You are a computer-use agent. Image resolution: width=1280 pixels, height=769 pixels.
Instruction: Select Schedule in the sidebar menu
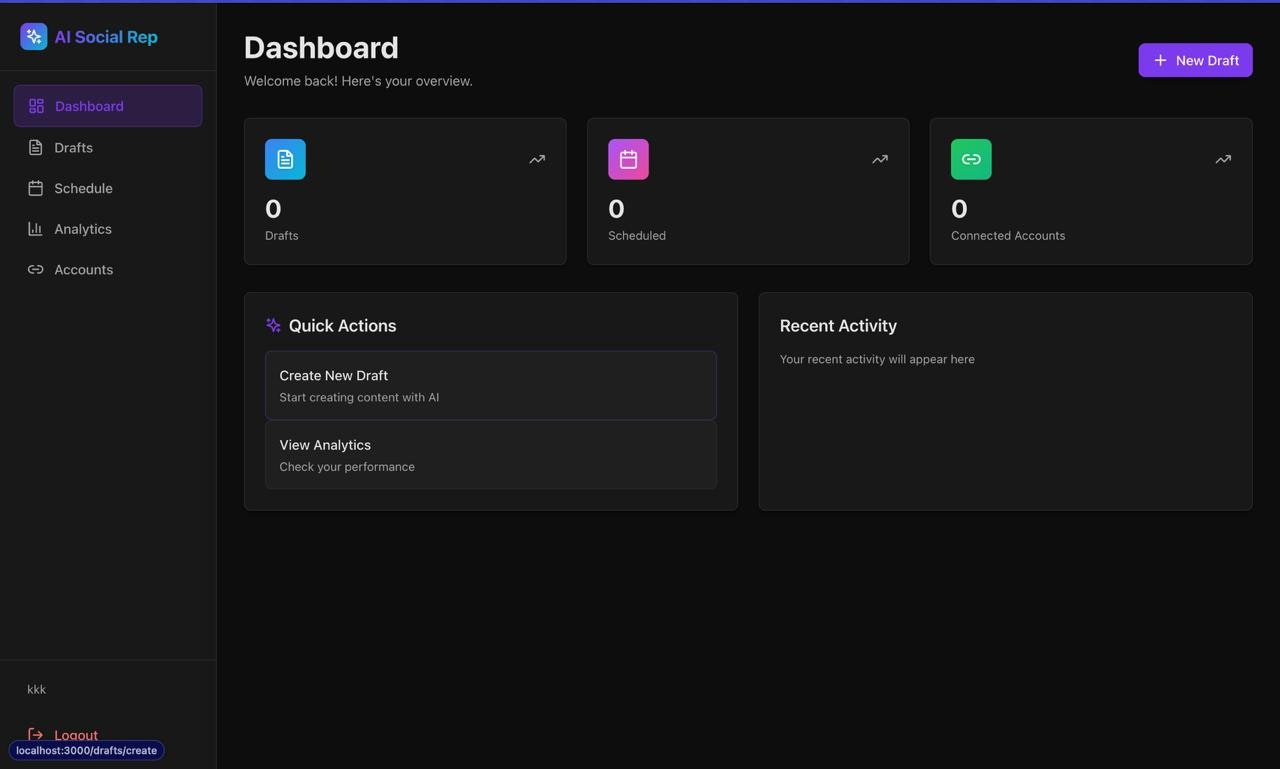pyautogui.click(x=84, y=188)
